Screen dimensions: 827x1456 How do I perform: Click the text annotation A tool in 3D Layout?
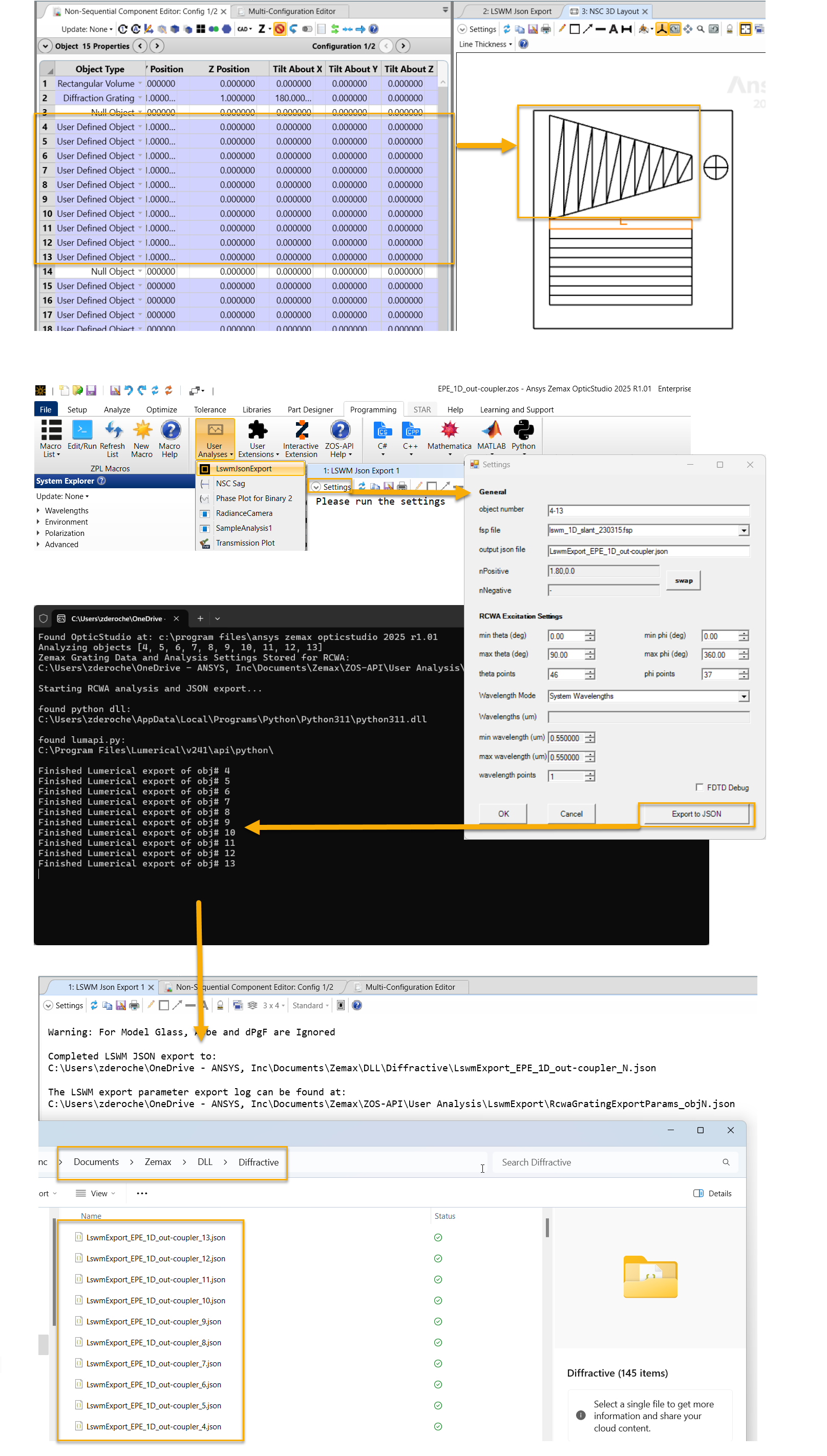613,28
